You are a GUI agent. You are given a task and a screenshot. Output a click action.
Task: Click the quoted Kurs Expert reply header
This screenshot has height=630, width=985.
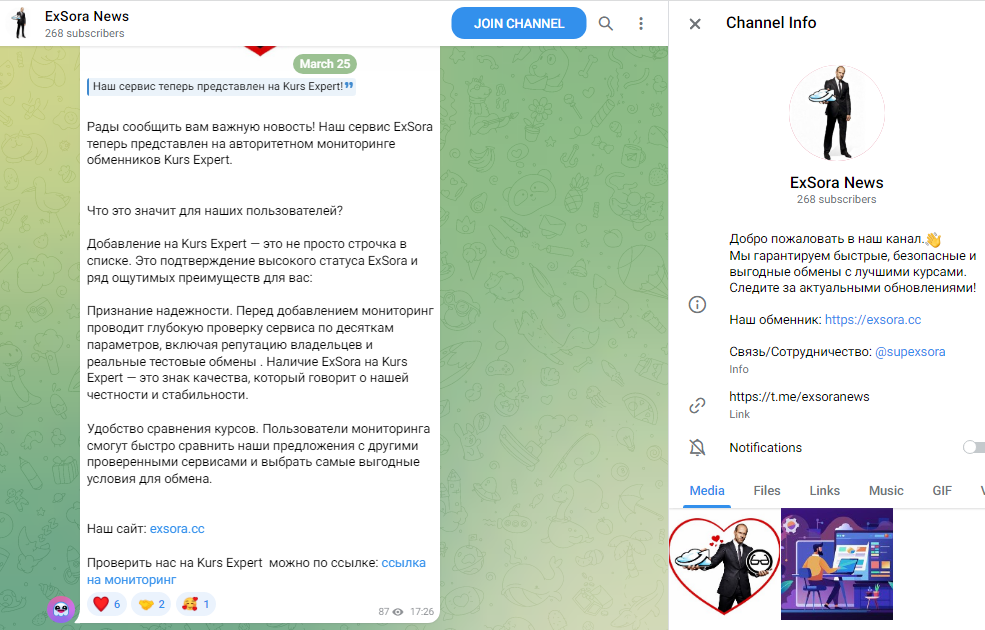coord(222,87)
